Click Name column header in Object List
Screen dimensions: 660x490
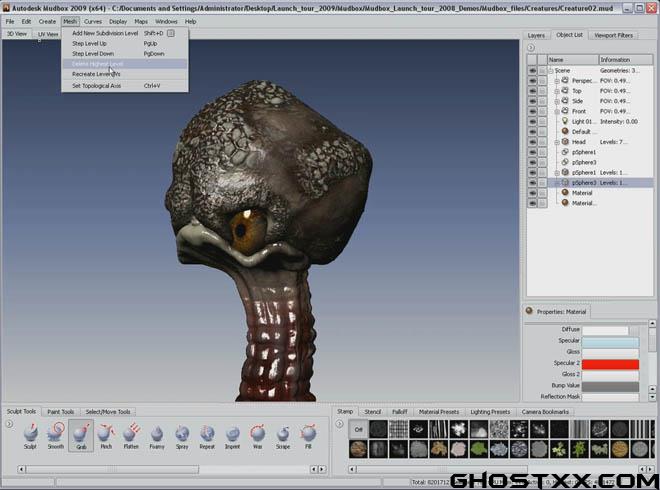572,60
